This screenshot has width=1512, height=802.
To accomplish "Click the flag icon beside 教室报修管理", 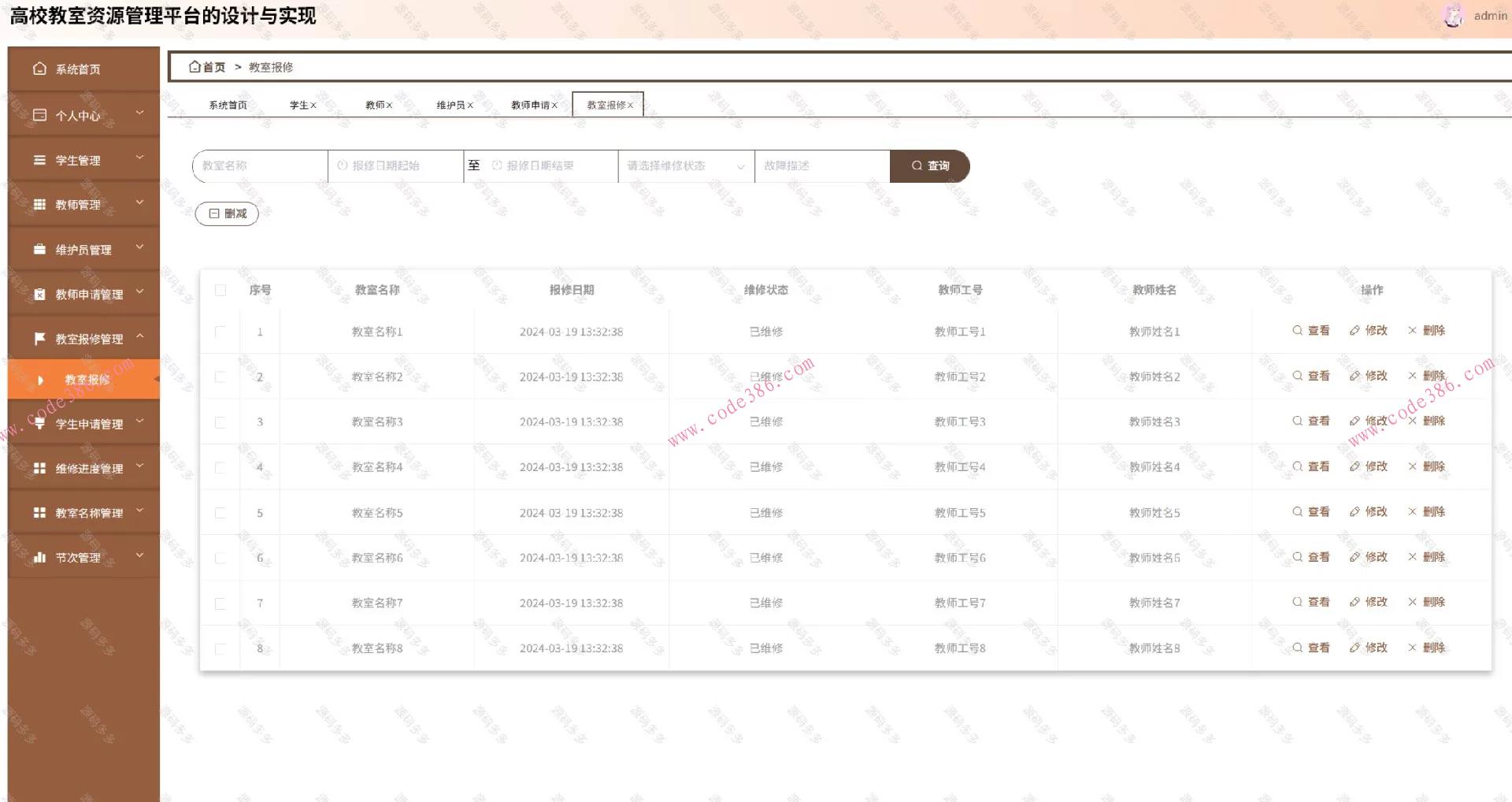I will point(39,339).
